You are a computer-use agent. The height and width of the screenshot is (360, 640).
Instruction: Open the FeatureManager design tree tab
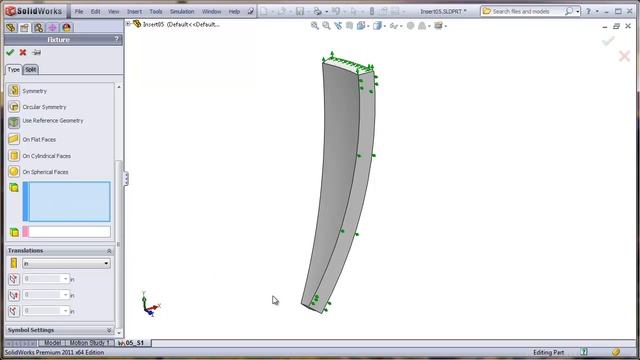point(11,27)
